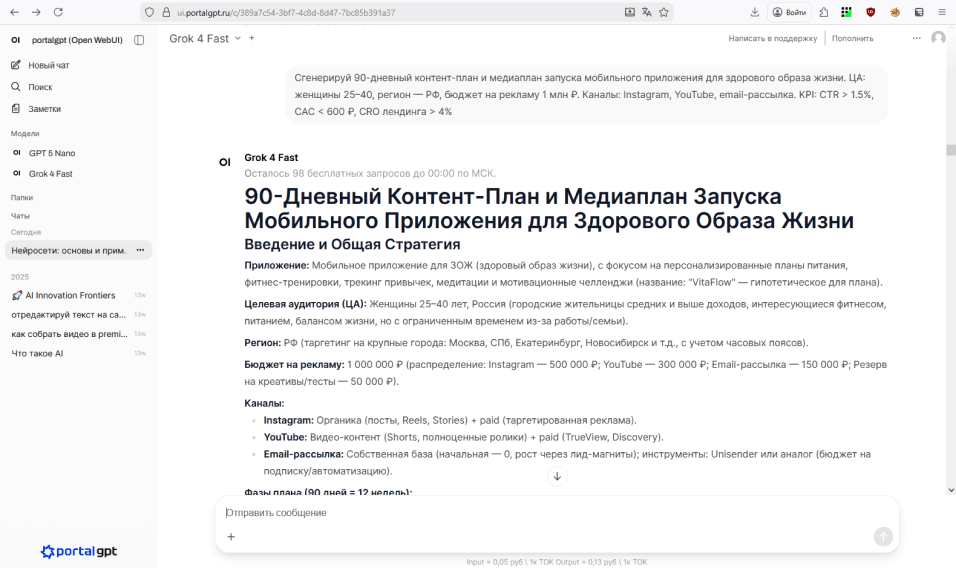Open the user profile avatar
Viewport: 956px width, 568px height.
[x=938, y=38]
